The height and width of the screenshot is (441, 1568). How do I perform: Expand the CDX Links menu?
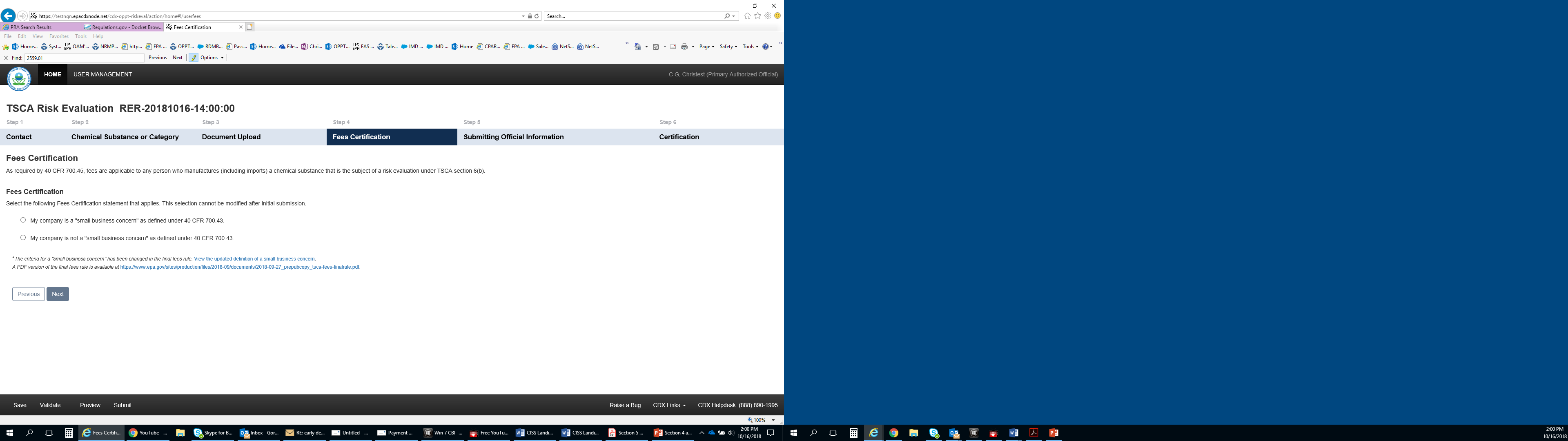(x=669, y=405)
